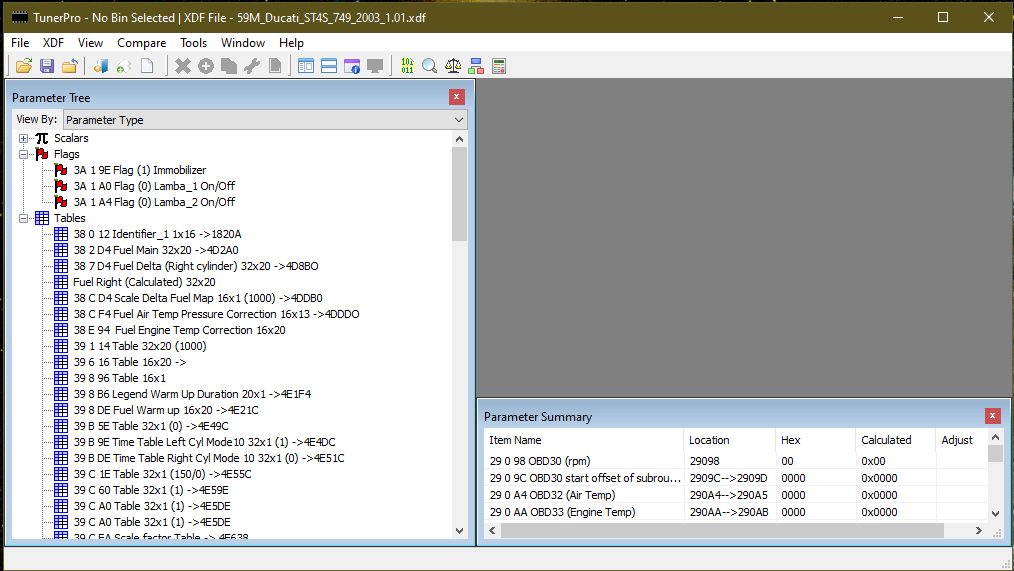1014x571 pixels.
Task: Select the OBD33 (Engine Temp) row
Action: [x=736, y=512]
